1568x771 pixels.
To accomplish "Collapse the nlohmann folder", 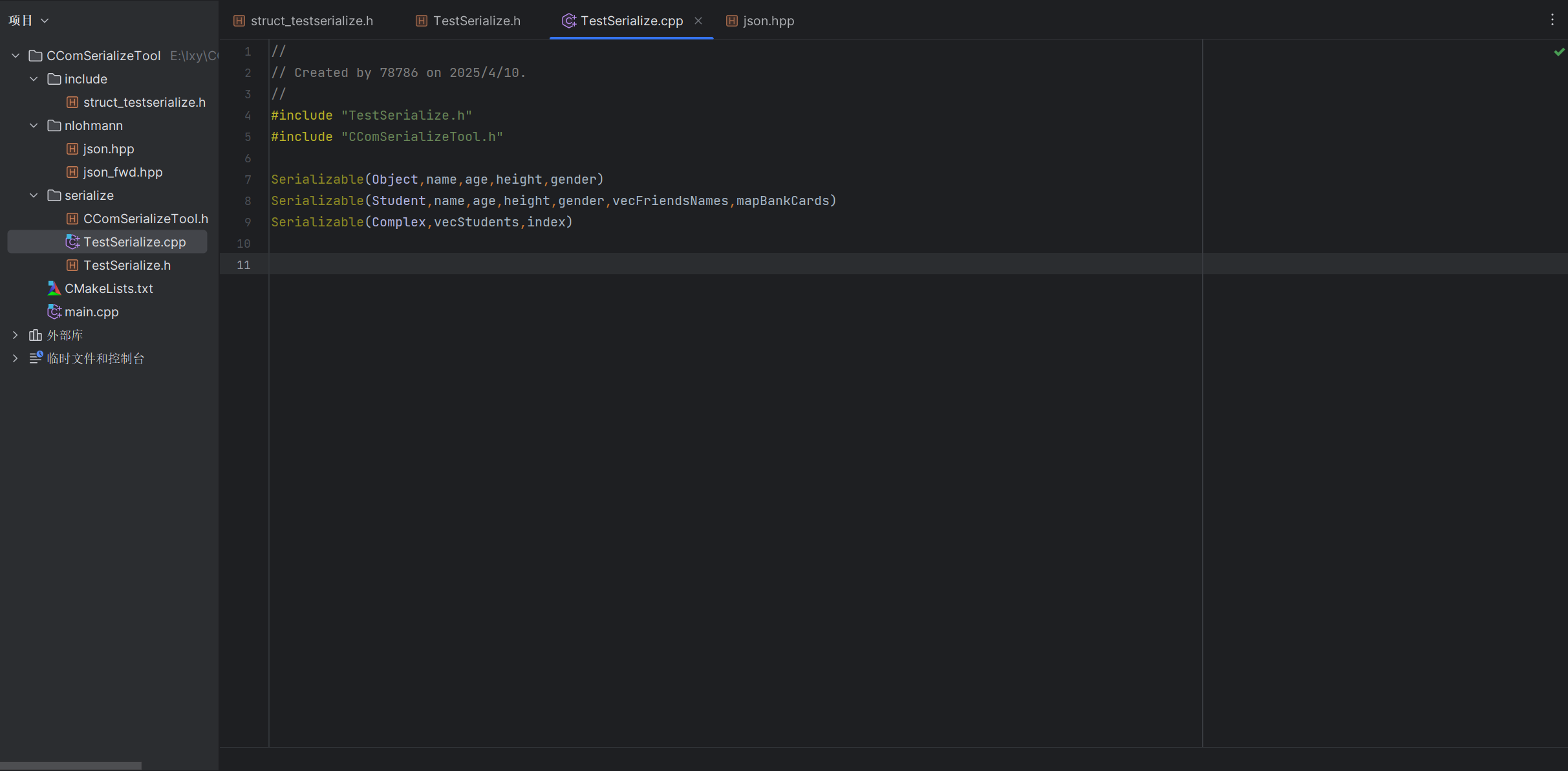I will [34, 125].
